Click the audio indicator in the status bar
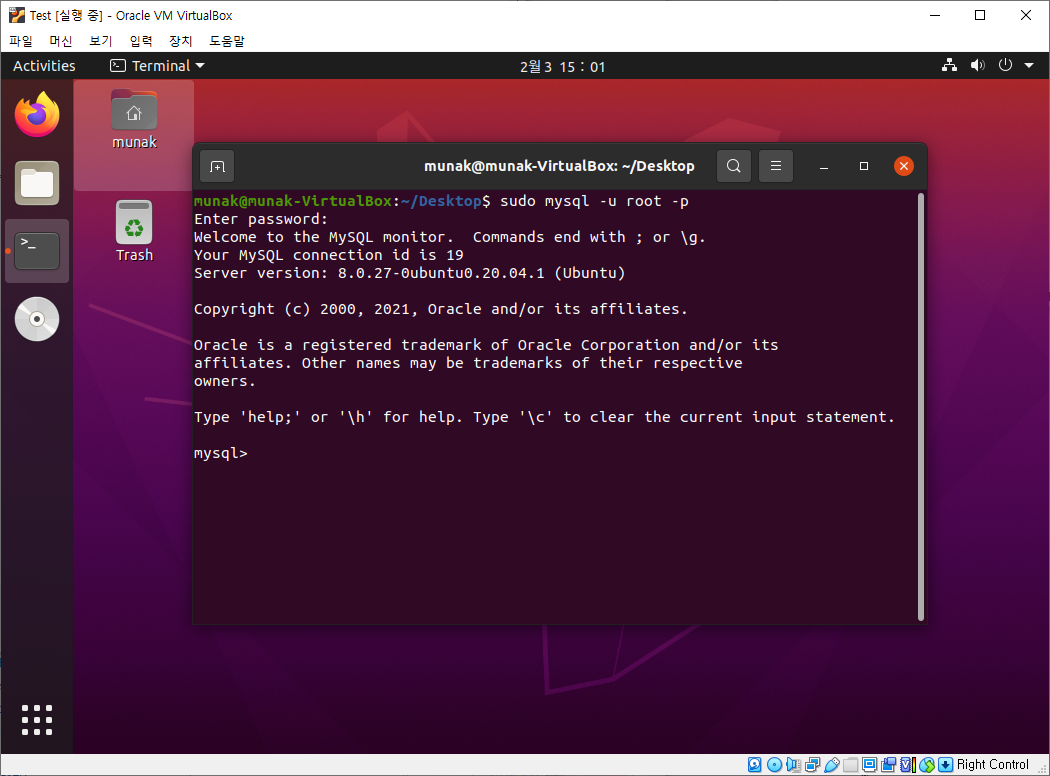This screenshot has height=776, width=1050. (x=794, y=765)
